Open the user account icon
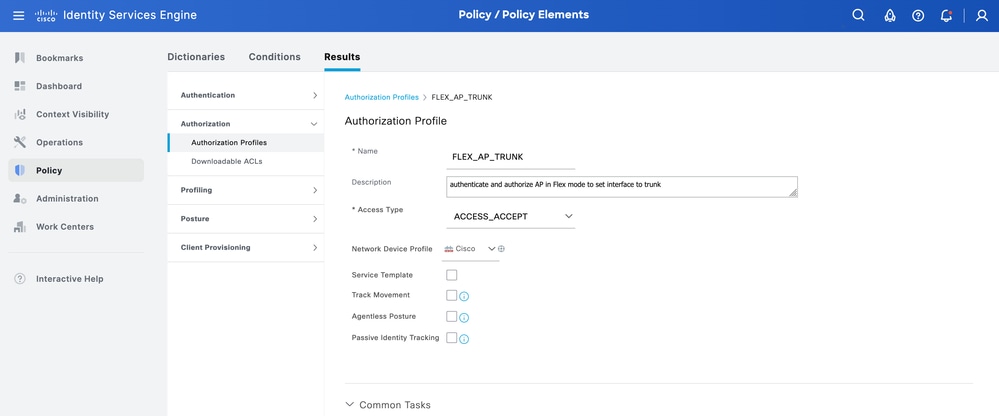This screenshot has height=416, width=999. point(982,16)
